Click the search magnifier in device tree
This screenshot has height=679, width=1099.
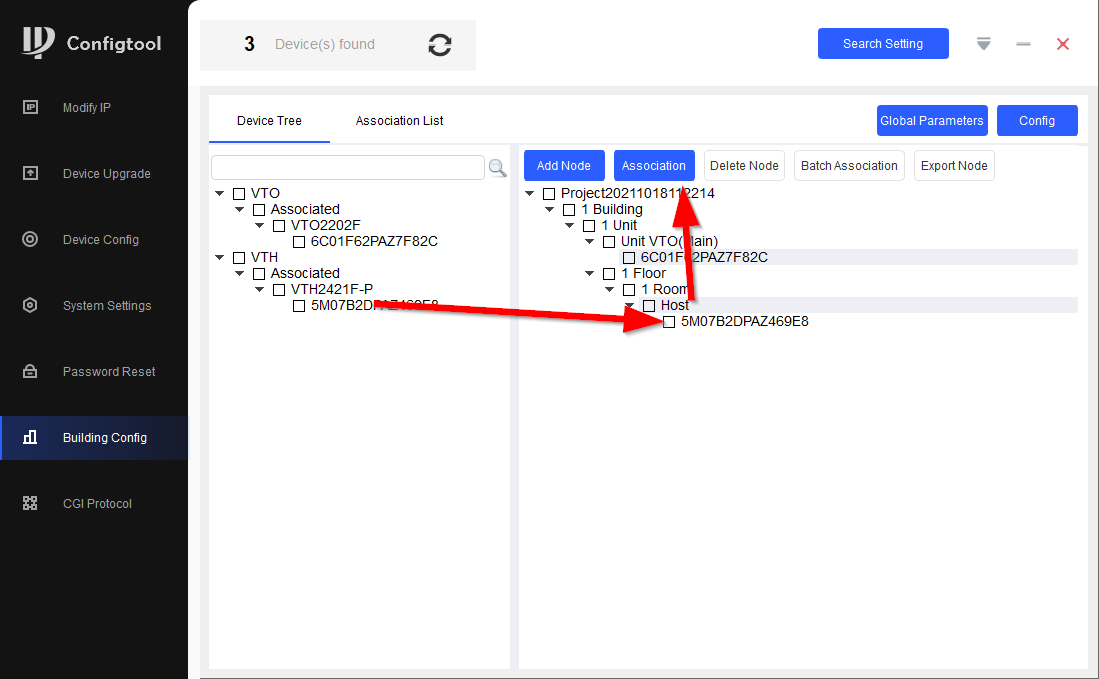(497, 168)
